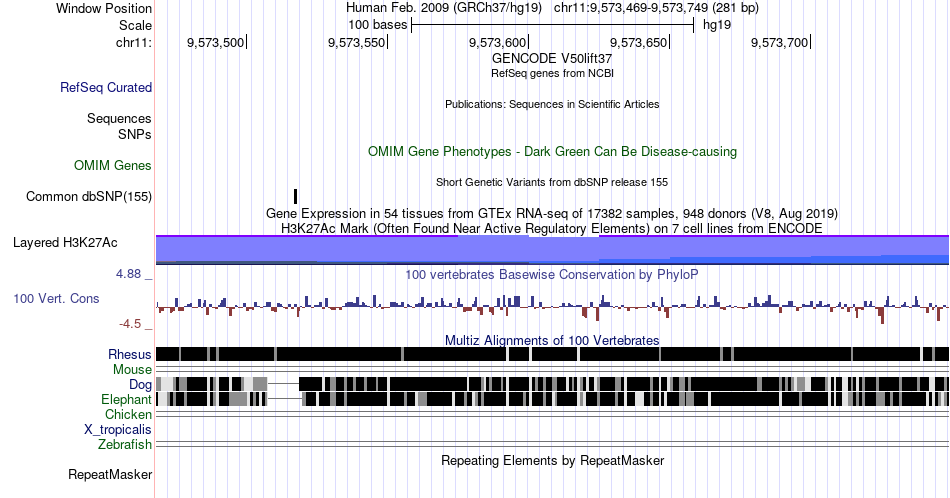
Task: Select the Chicken alignment label
Action: (128, 414)
